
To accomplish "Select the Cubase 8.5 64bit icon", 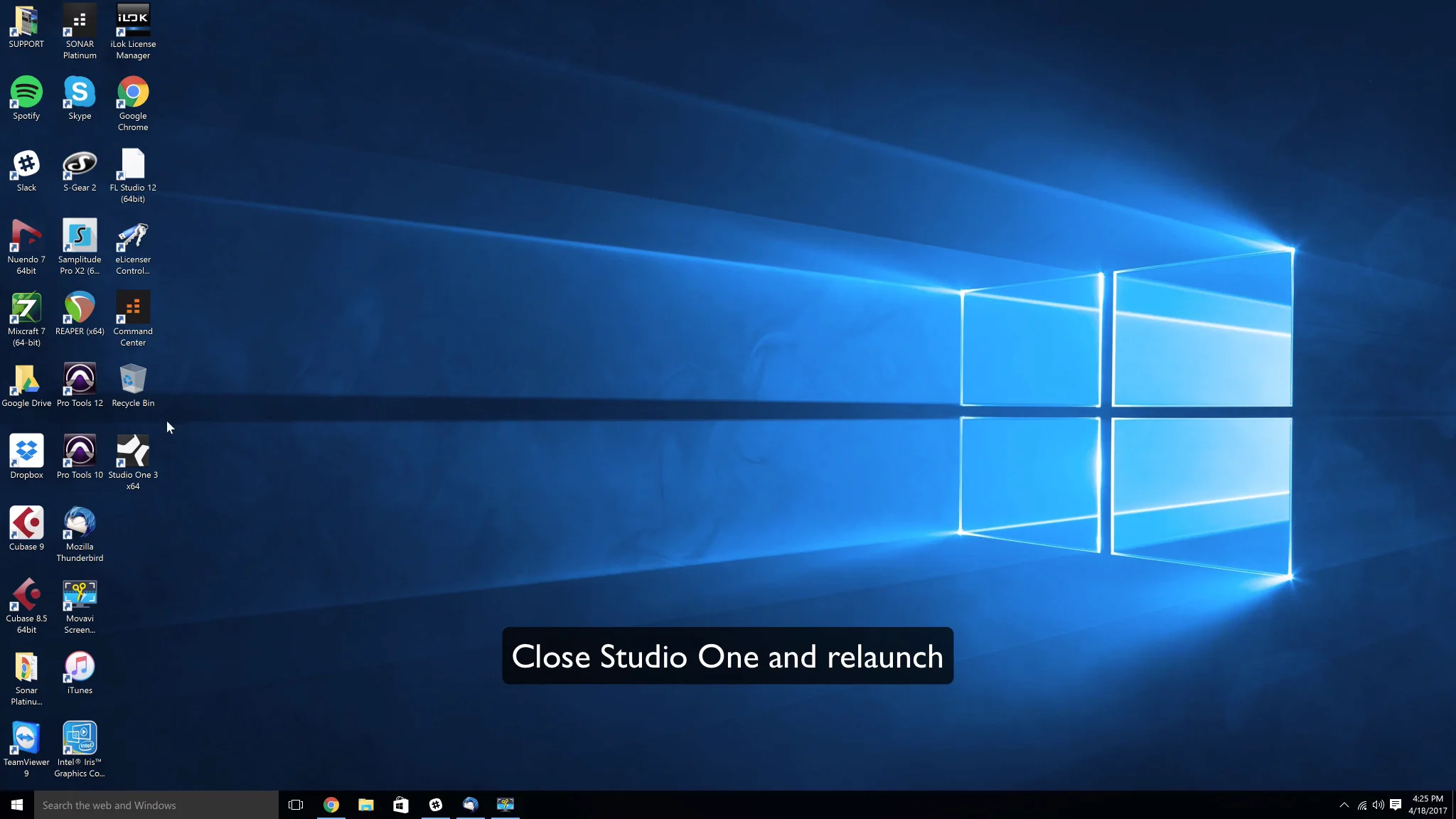I will [26, 607].
